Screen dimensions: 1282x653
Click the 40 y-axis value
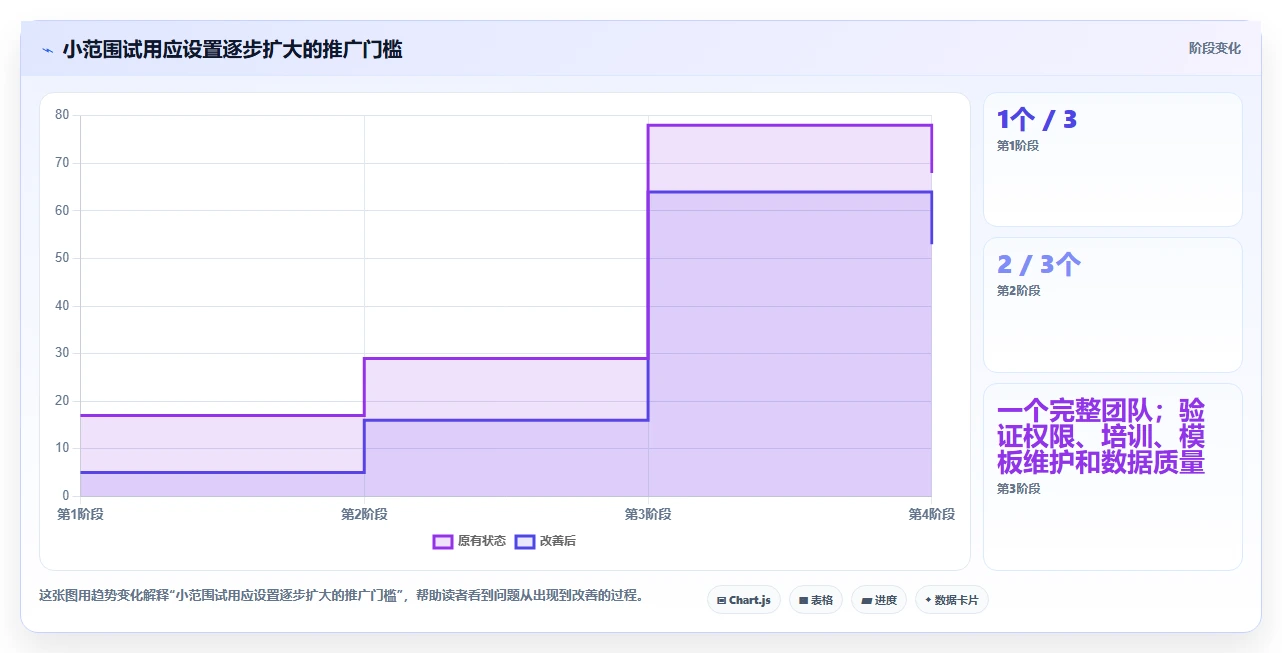point(62,305)
